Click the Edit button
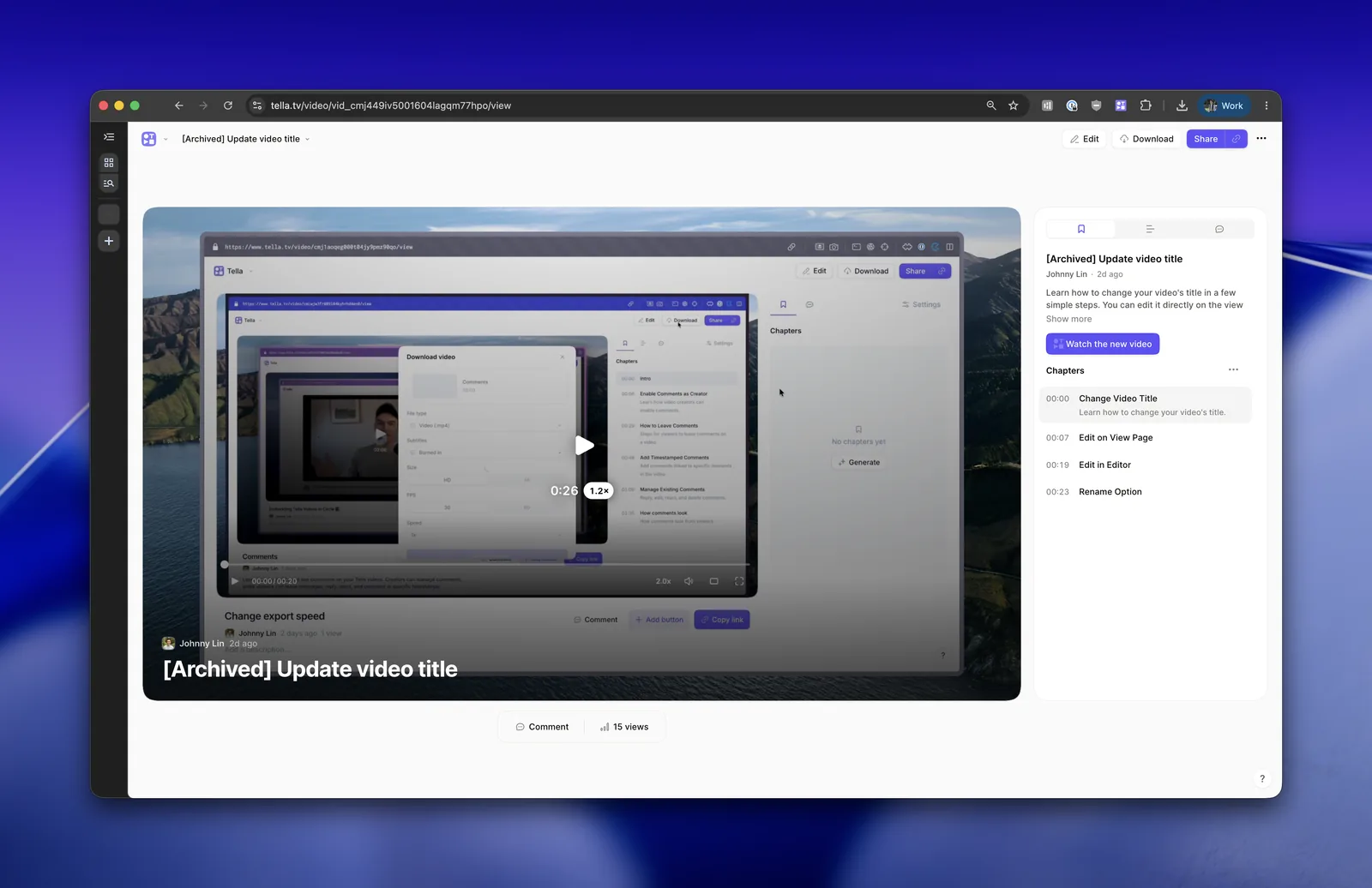The image size is (1372, 888). pos(1085,139)
